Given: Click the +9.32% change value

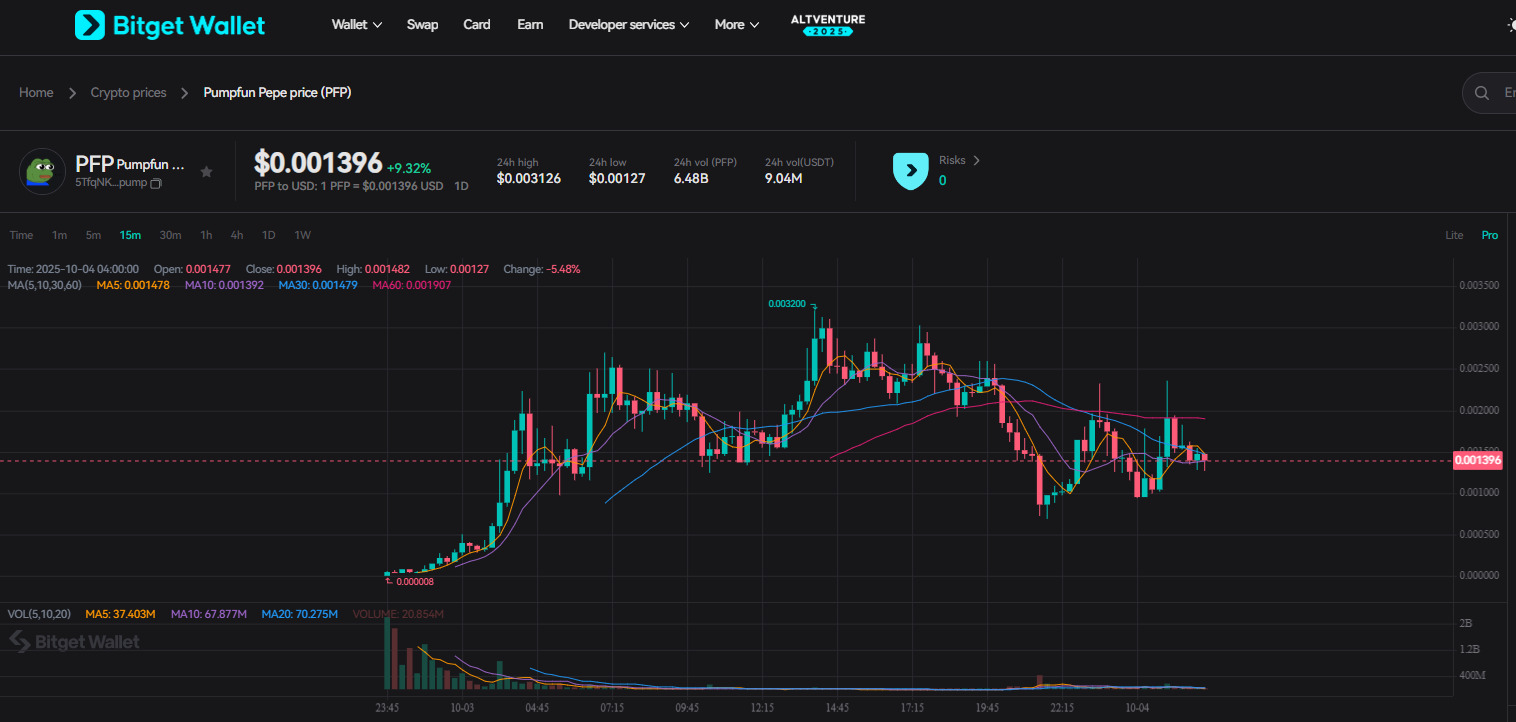Looking at the screenshot, I should (x=409, y=168).
